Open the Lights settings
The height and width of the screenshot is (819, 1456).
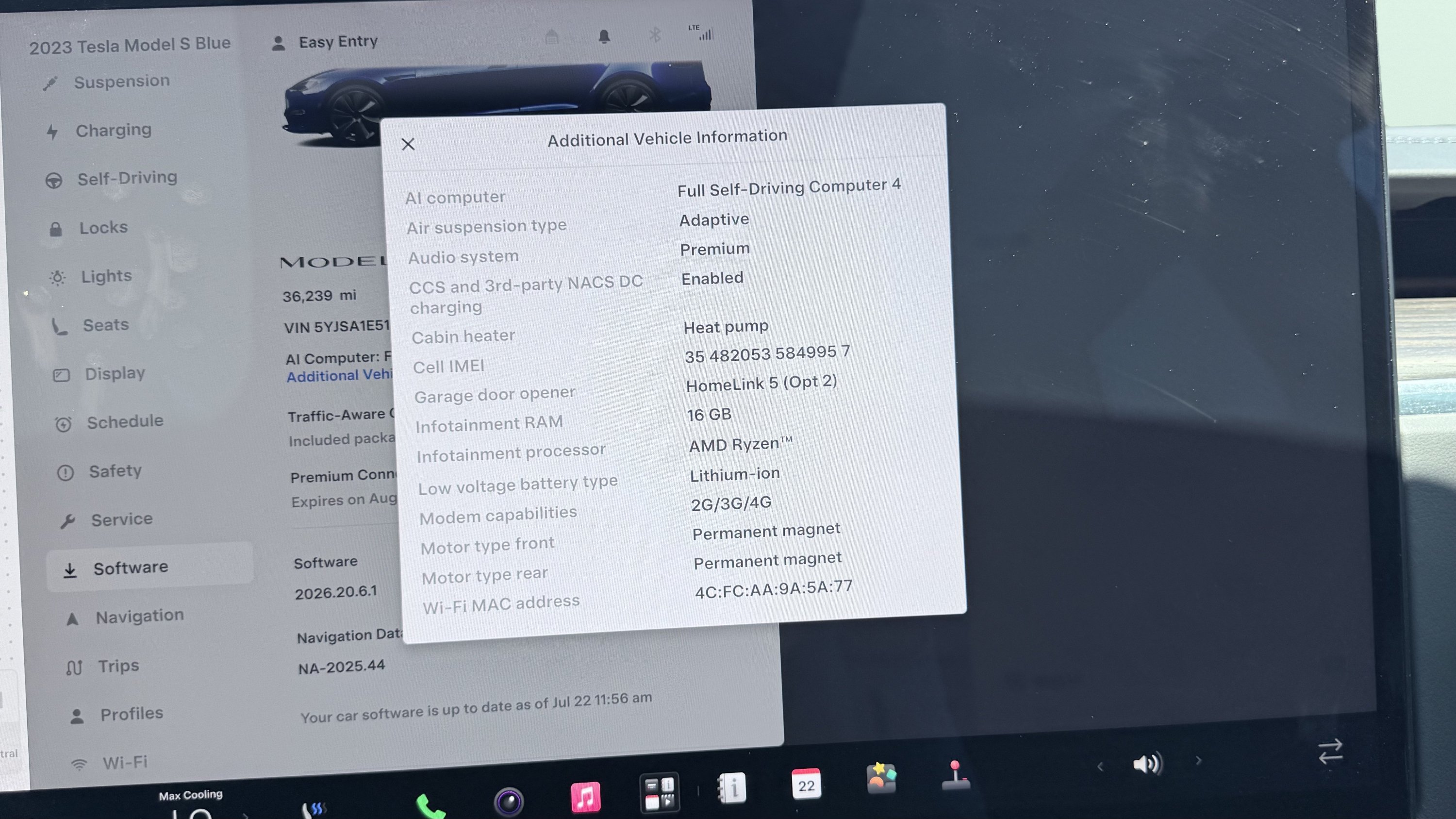pos(90,276)
